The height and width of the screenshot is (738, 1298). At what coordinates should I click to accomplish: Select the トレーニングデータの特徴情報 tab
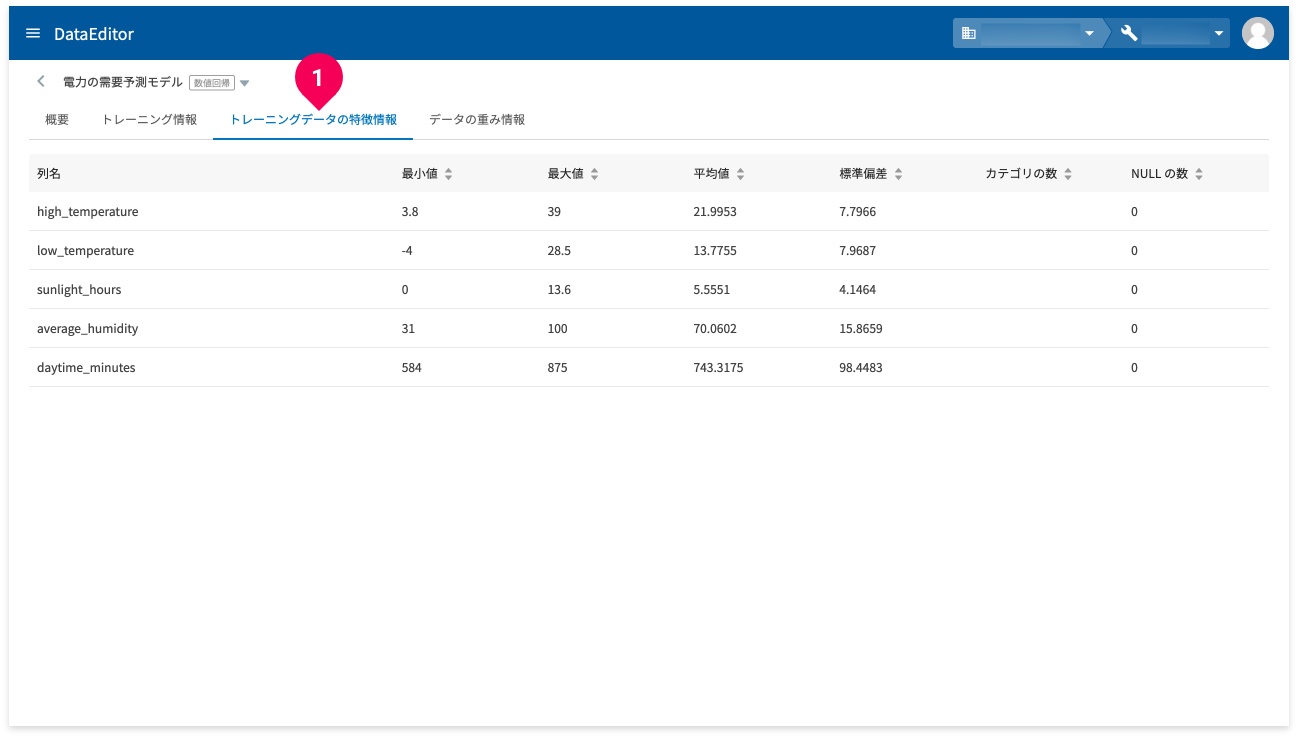pos(313,120)
